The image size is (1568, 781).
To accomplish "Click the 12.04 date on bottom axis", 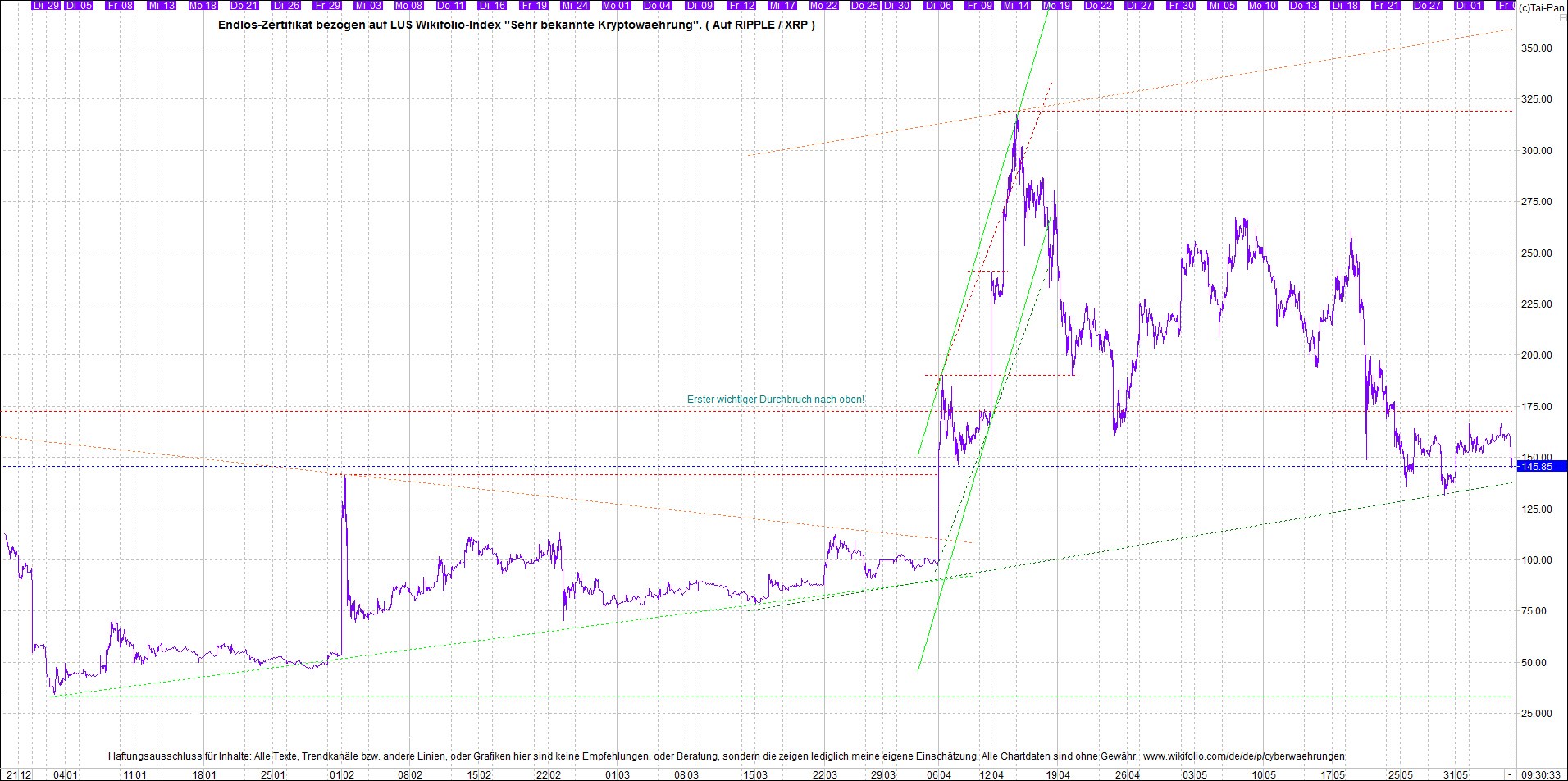I will tap(991, 774).
